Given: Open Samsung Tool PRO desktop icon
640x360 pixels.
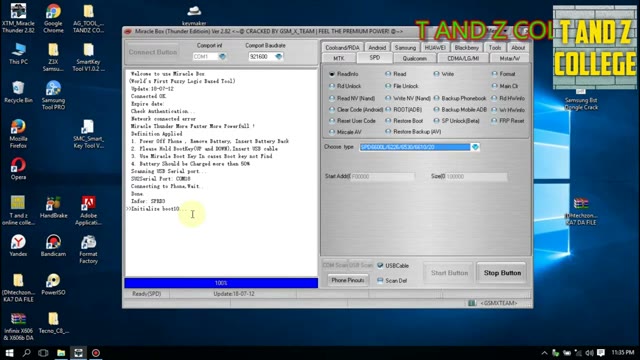Looking at the screenshot, I should click(53, 95).
